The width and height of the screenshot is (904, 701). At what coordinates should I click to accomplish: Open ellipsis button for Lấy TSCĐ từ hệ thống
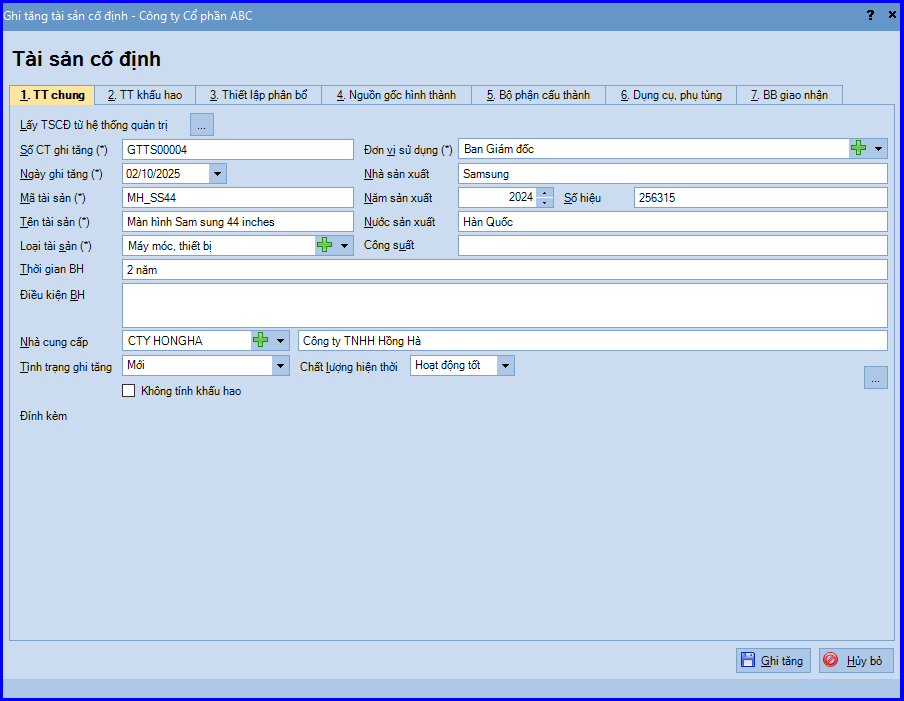click(202, 125)
